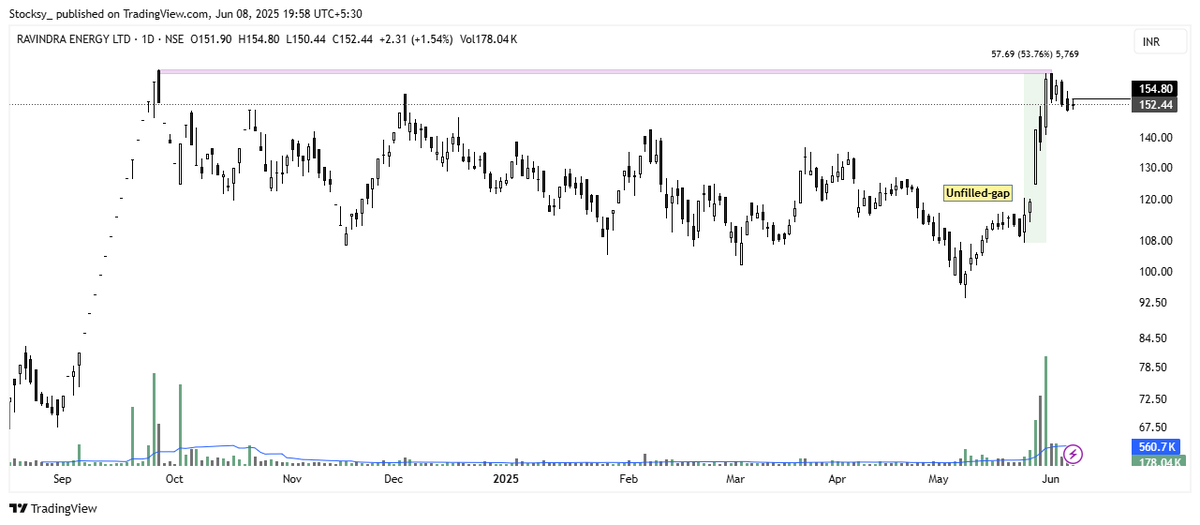Click 84.50 on the price axis

1151,339
